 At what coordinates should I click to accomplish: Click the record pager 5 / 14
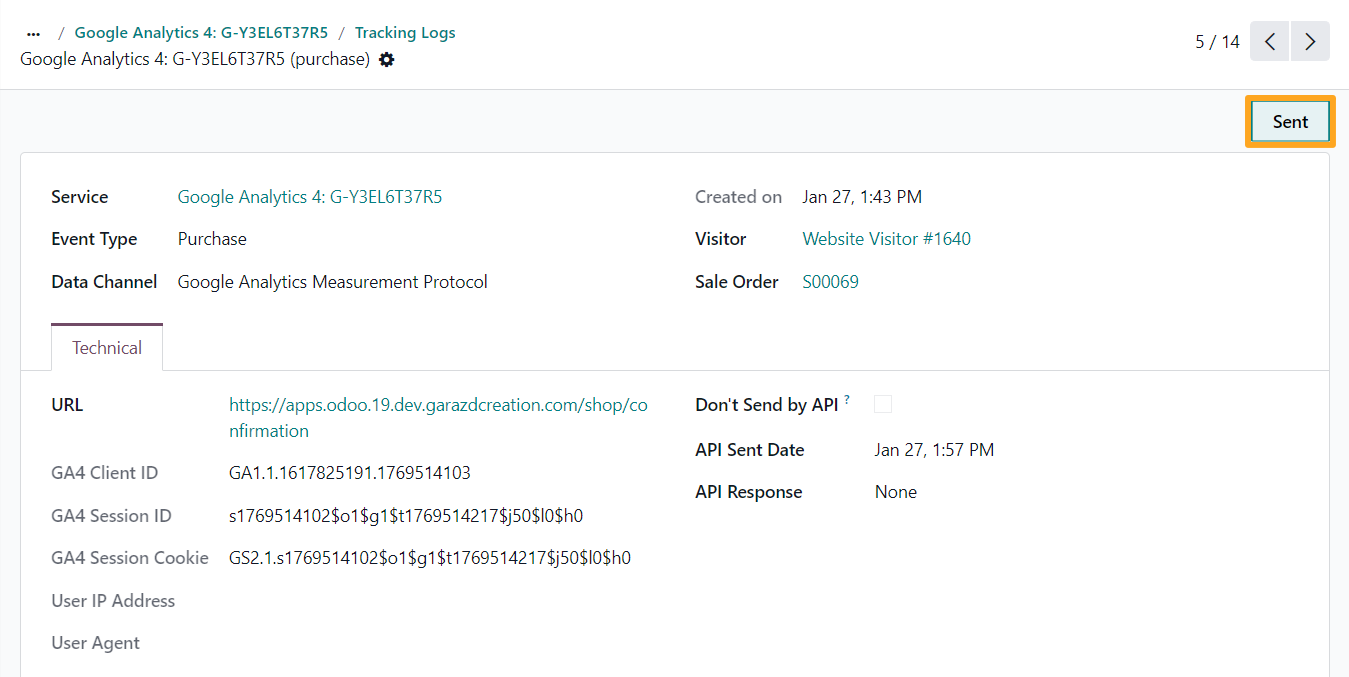(x=1217, y=42)
